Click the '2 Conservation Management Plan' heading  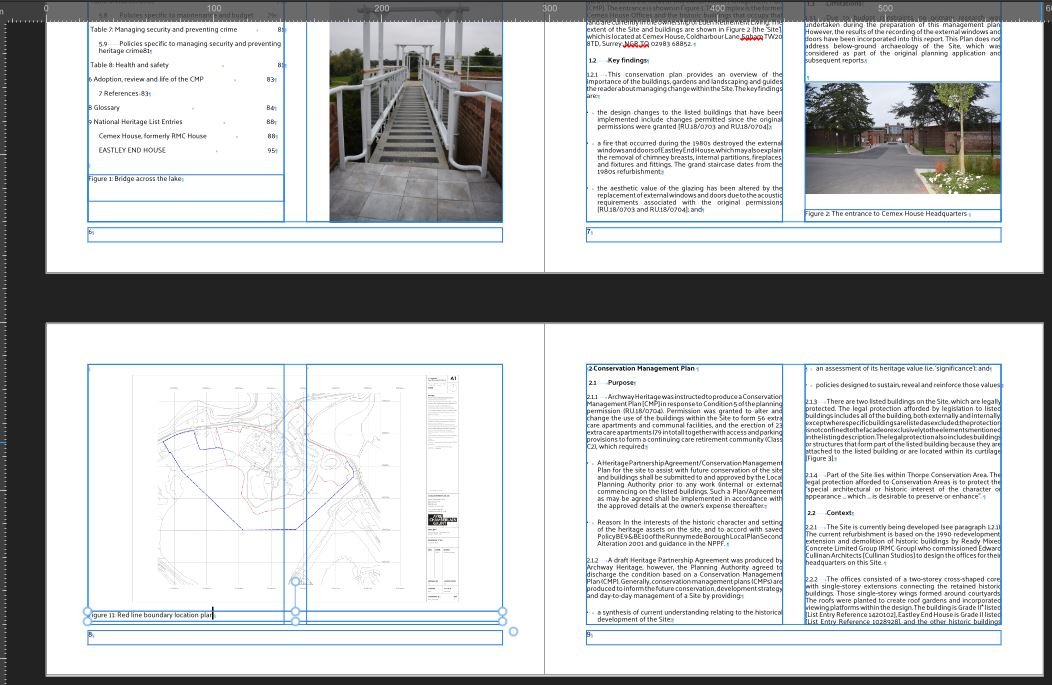point(643,369)
